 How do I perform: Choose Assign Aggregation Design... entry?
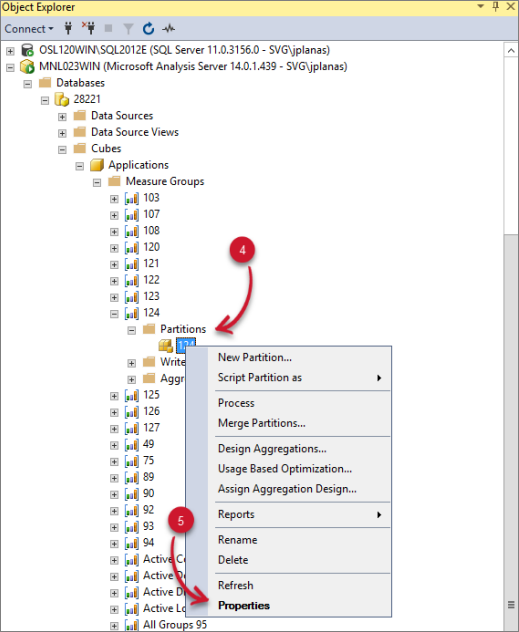pos(299,489)
